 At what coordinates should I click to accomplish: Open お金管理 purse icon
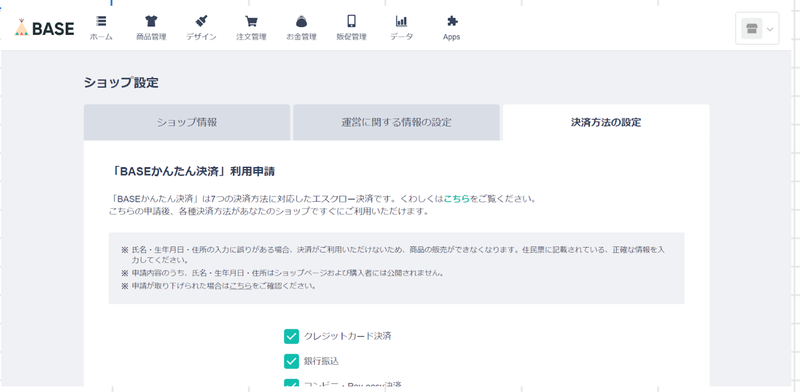[x=302, y=21]
